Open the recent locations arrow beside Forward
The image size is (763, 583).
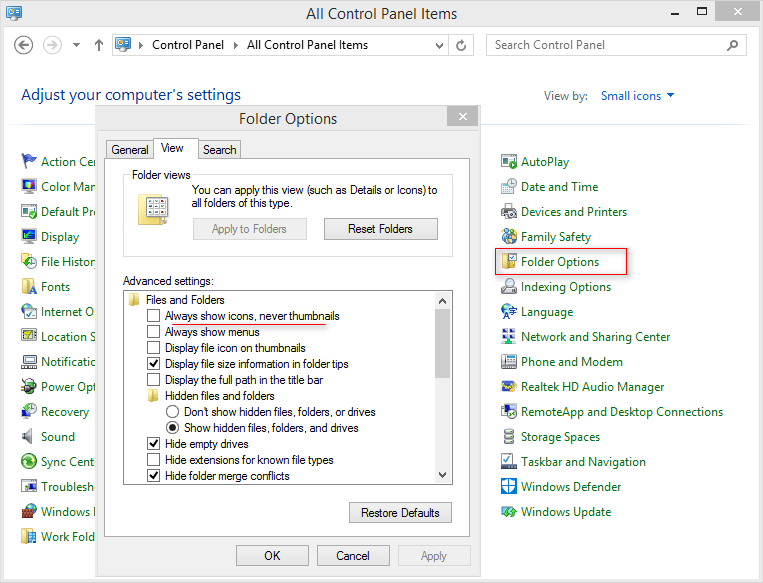(76, 45)
